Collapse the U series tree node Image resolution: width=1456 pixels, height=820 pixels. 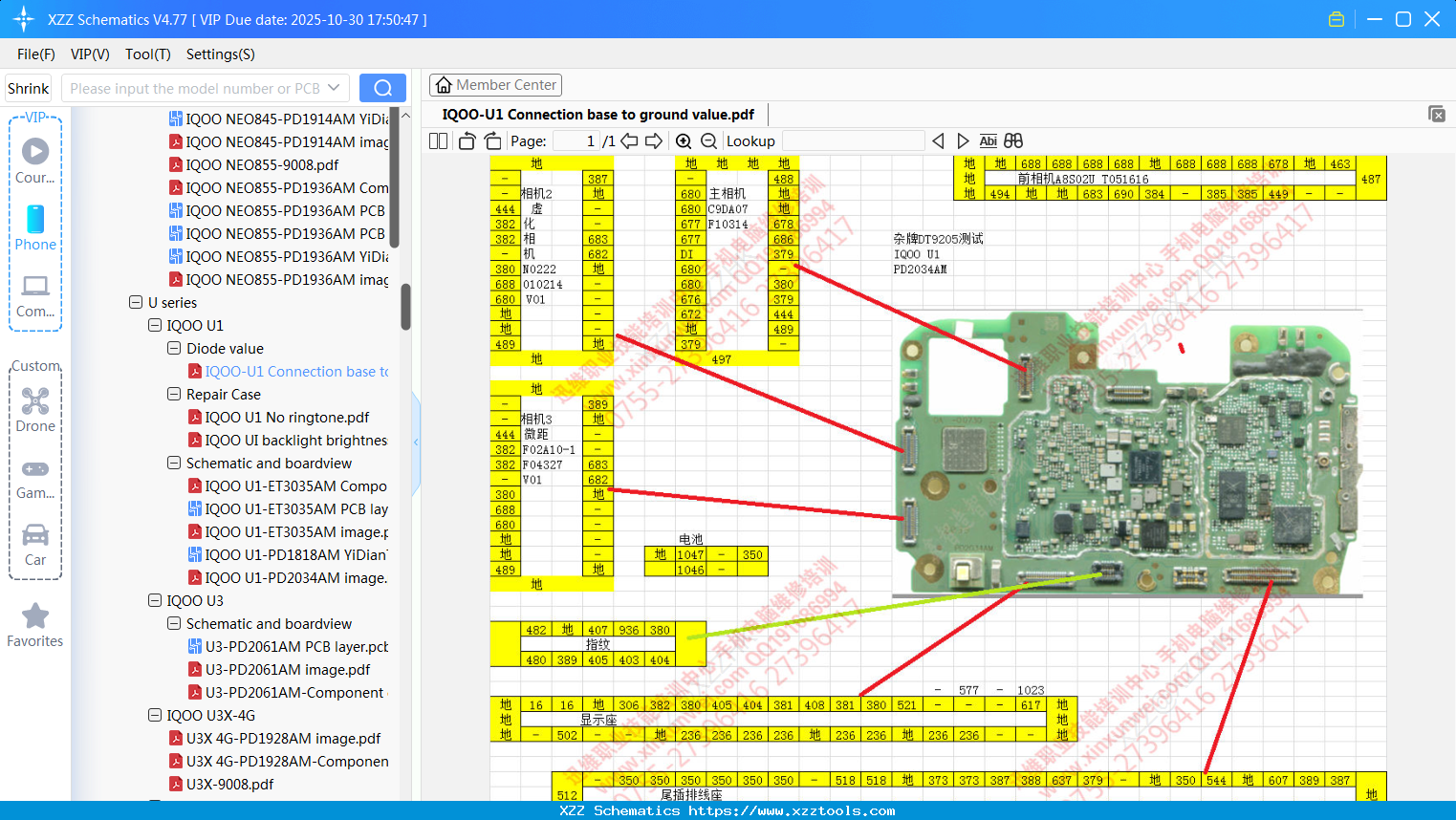[136, 303]
